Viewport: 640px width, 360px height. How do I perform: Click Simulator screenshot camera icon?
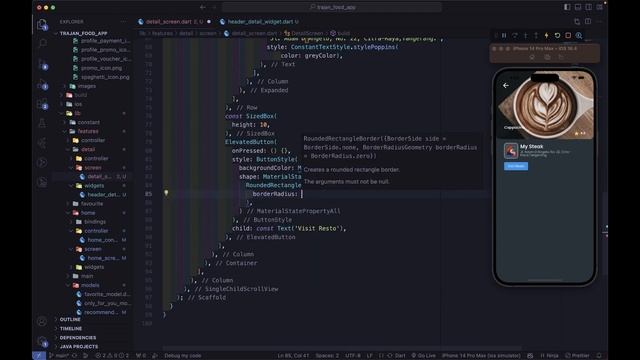coord(547,57)
